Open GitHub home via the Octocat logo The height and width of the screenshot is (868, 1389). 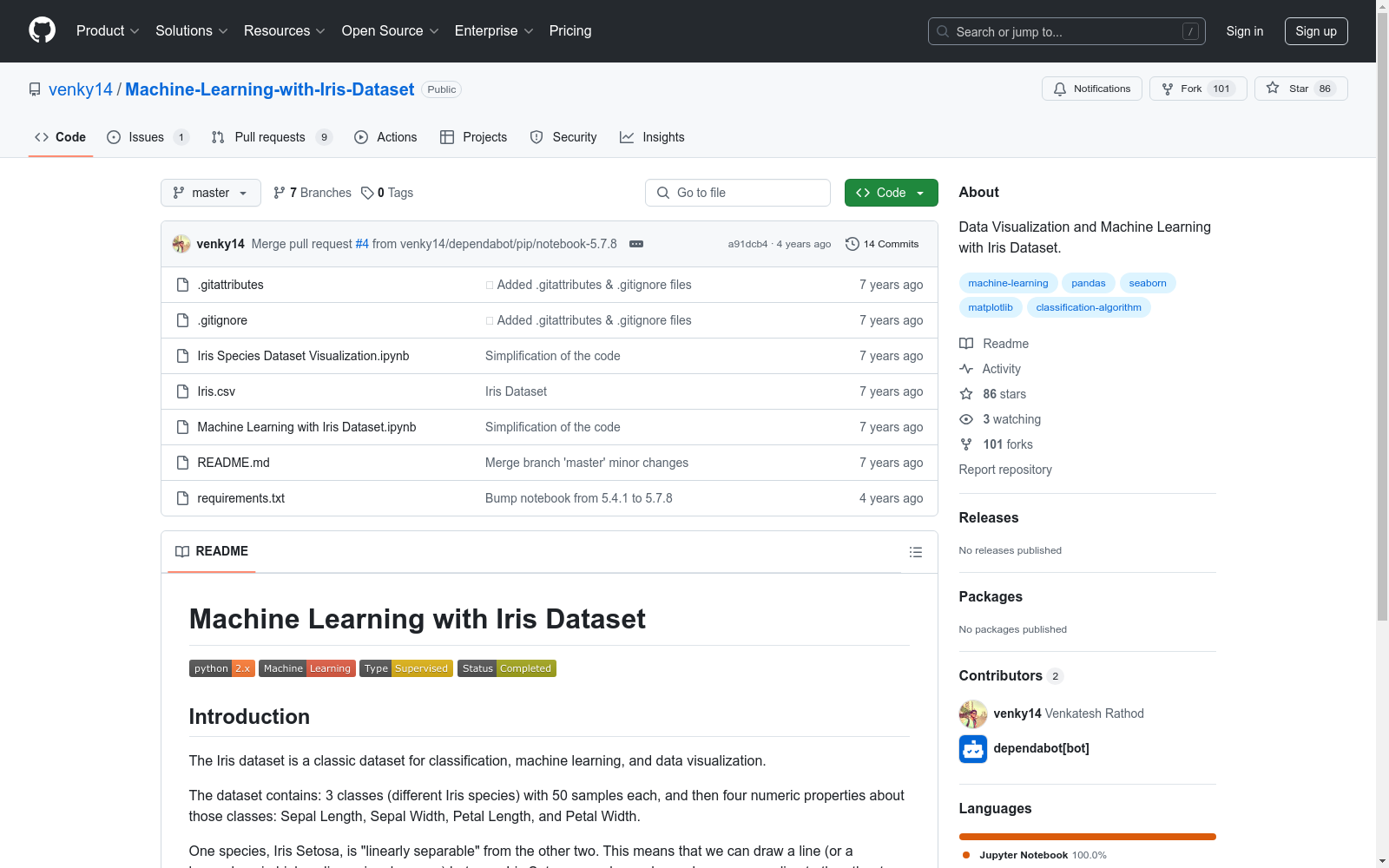coord(42,30)
